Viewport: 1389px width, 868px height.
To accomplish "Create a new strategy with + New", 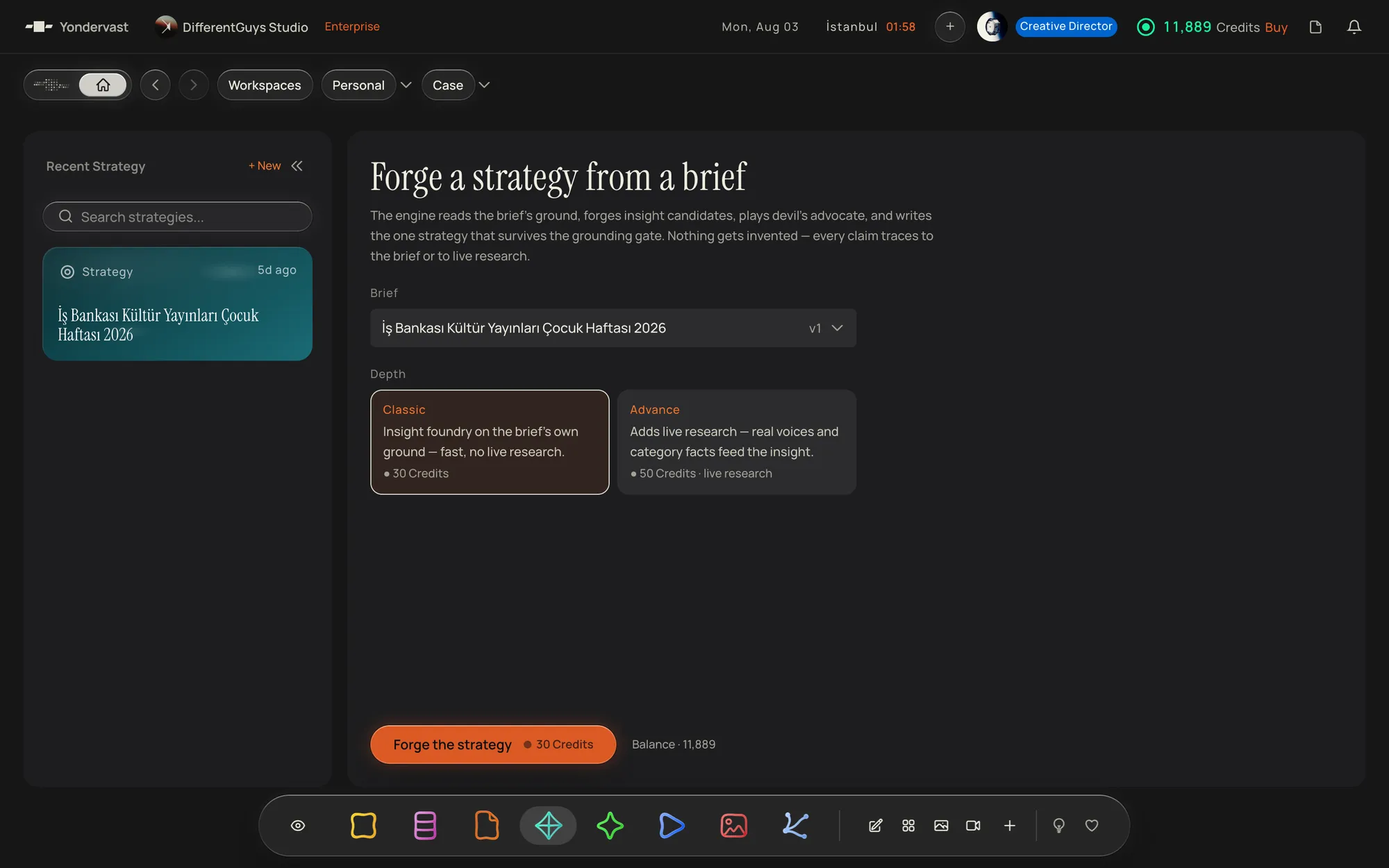I will 265,166.
